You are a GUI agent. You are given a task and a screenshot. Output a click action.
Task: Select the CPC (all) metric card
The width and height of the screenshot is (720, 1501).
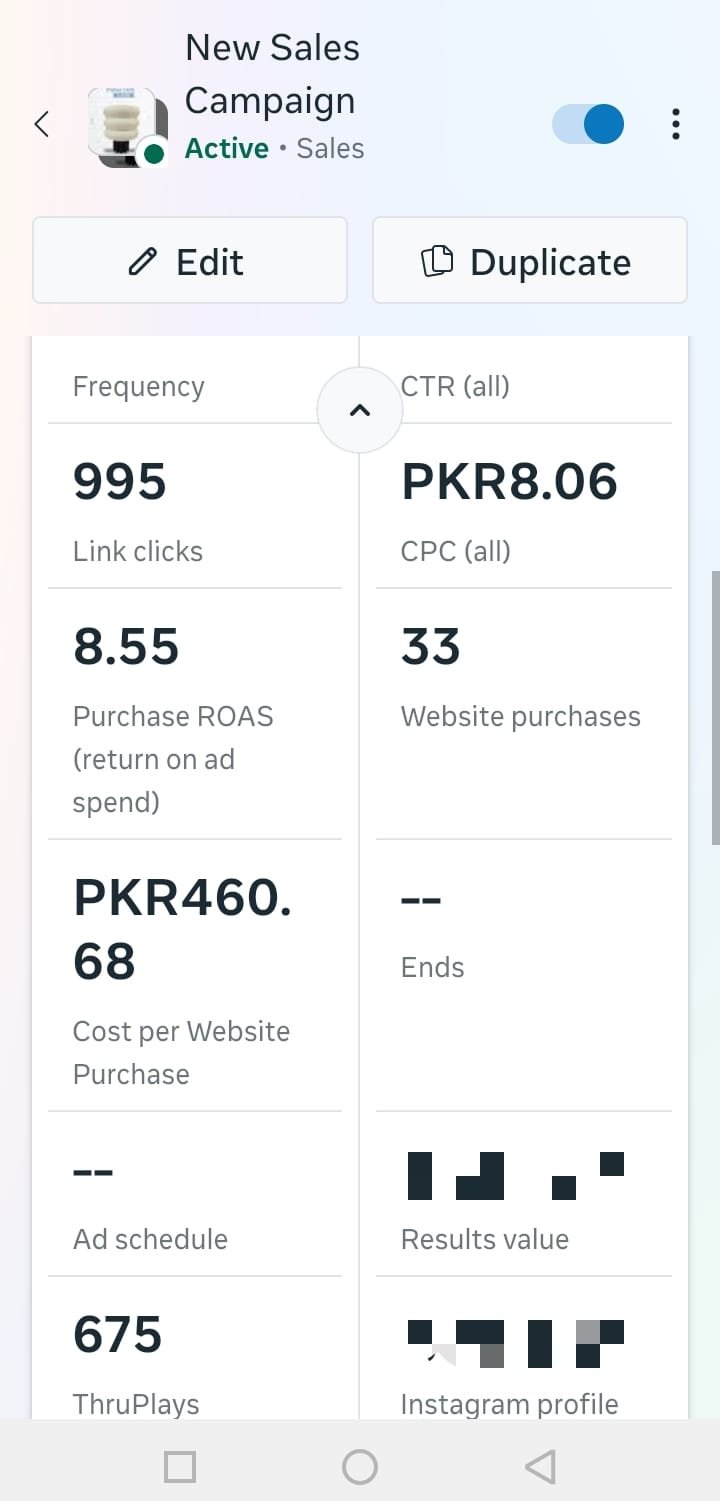523,507
